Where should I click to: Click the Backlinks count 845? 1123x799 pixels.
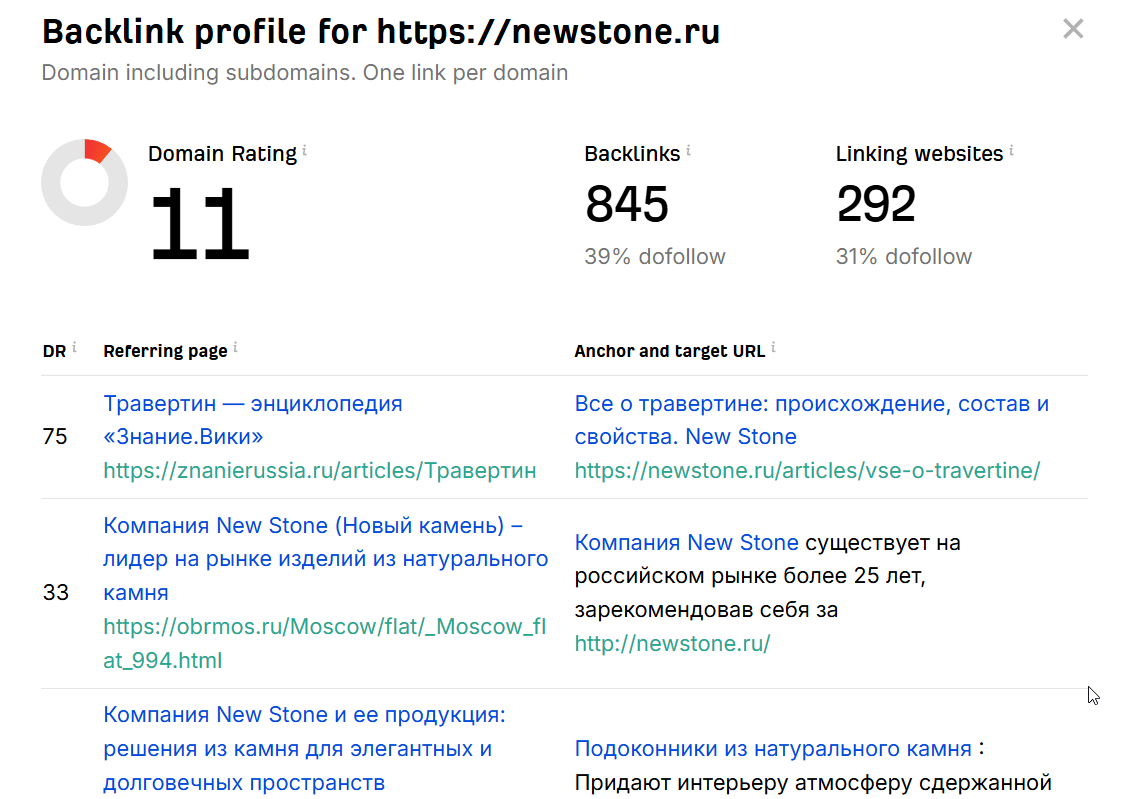coord(627,203)
